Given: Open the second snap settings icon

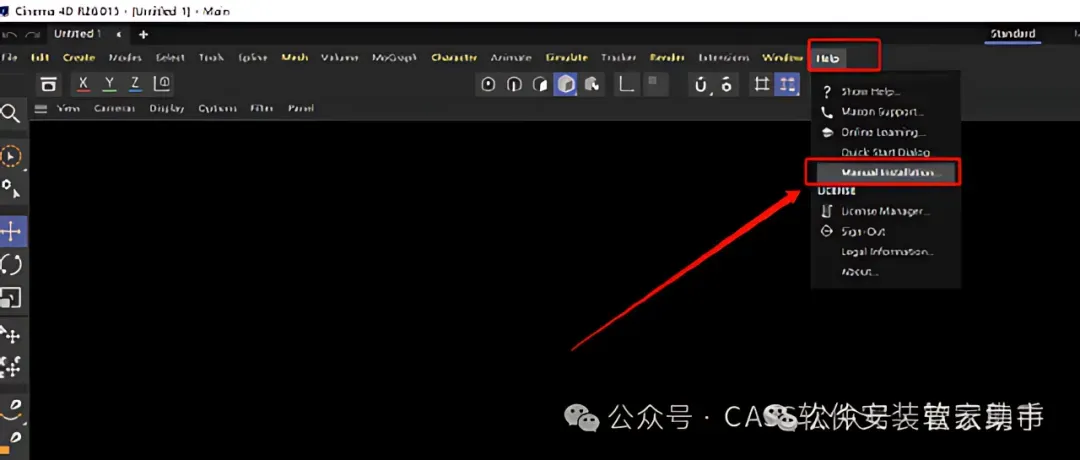Looking at the screenshot, I should [x=726, y=85].
